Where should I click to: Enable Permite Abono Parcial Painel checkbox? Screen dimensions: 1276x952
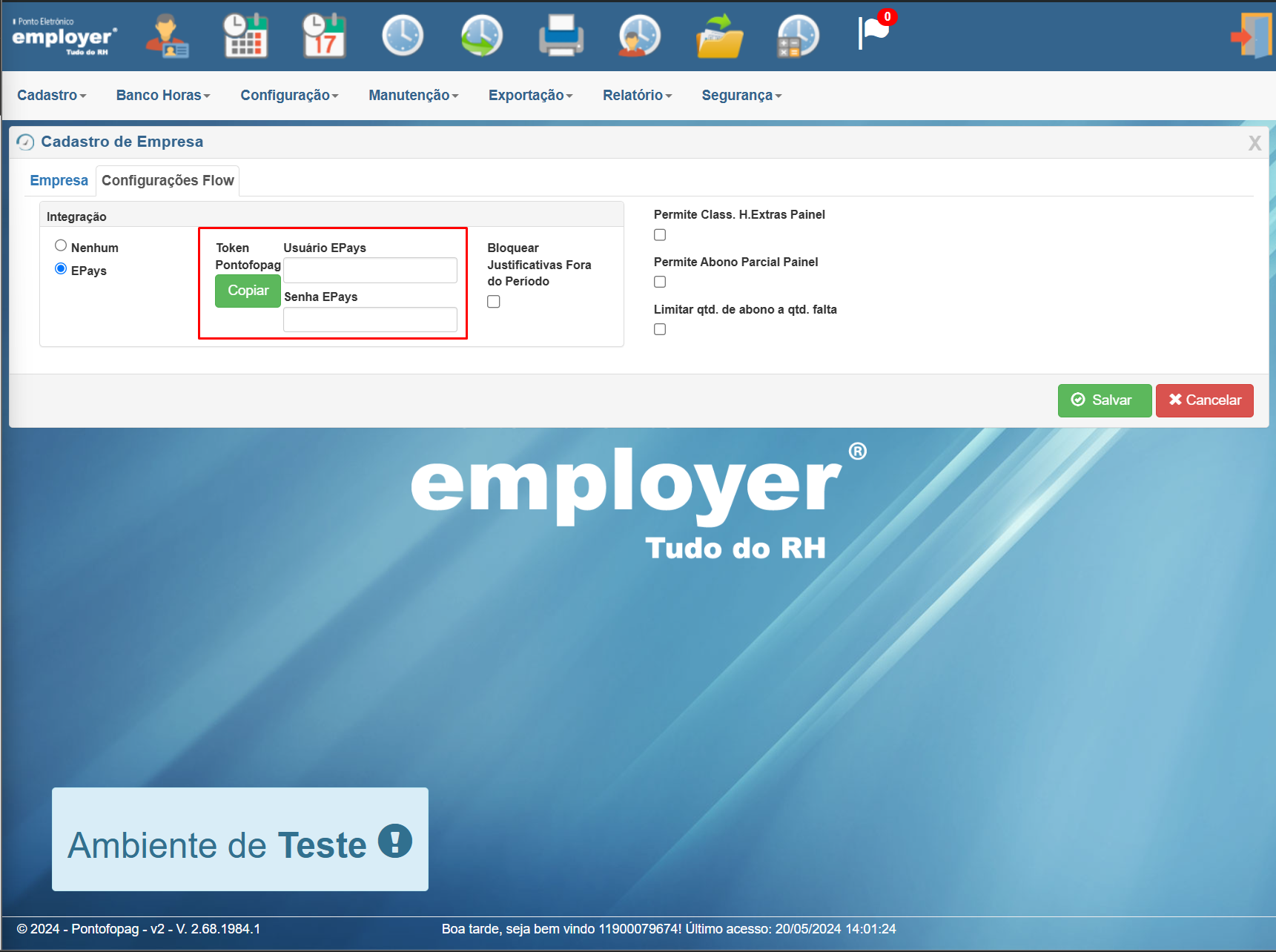tap(660, 282)
